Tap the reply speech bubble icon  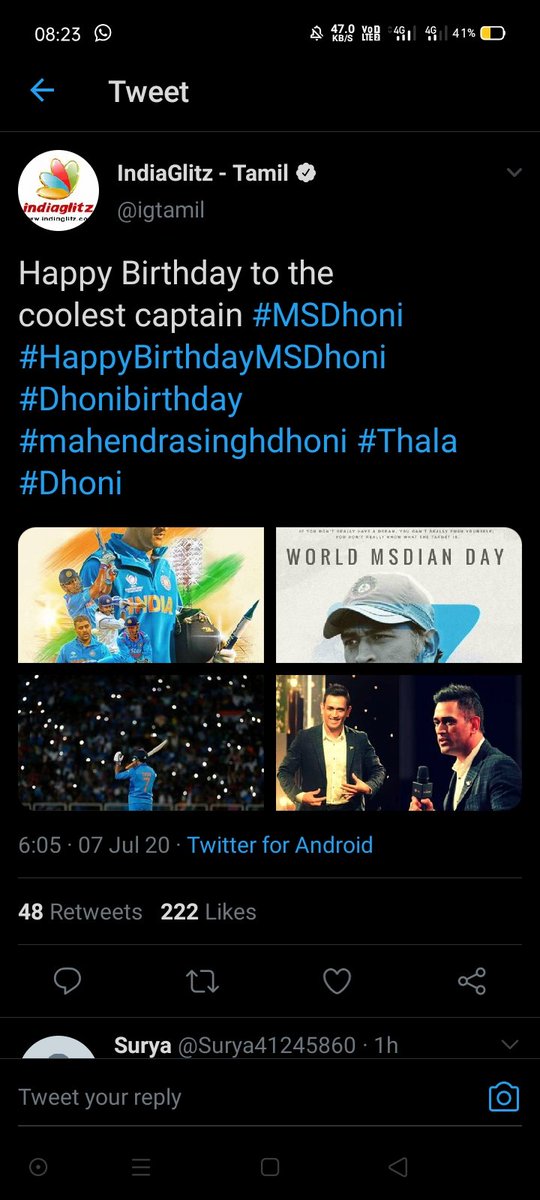pos(67,981)
